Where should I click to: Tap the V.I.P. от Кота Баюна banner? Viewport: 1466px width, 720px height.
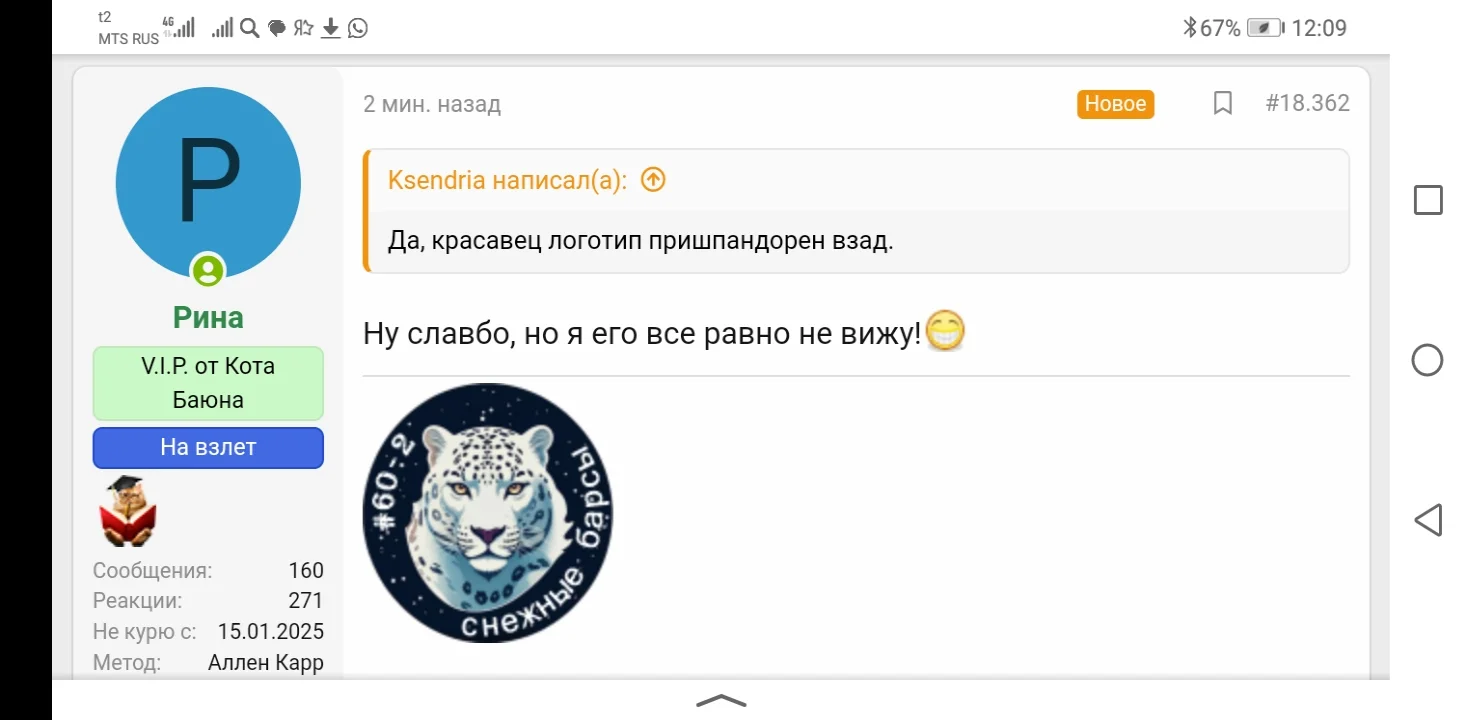[208, 383]
